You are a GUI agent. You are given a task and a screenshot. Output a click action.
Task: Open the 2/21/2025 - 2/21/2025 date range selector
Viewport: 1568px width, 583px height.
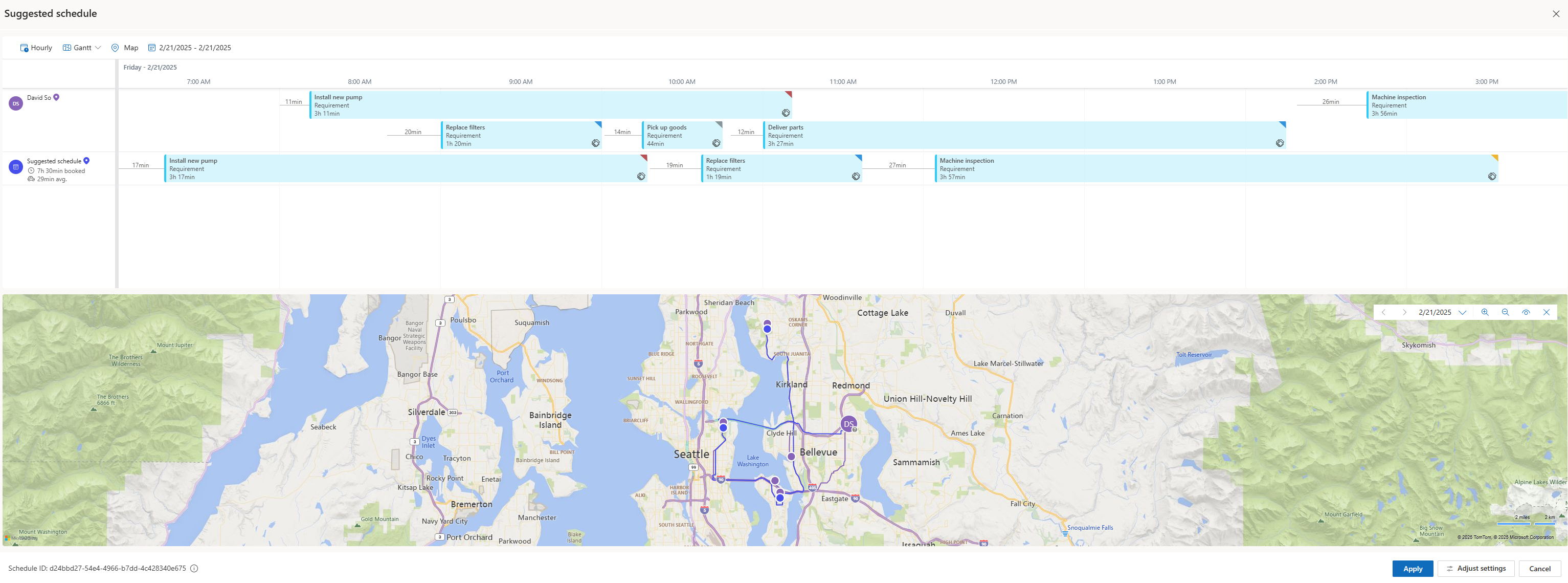[195, 48]
